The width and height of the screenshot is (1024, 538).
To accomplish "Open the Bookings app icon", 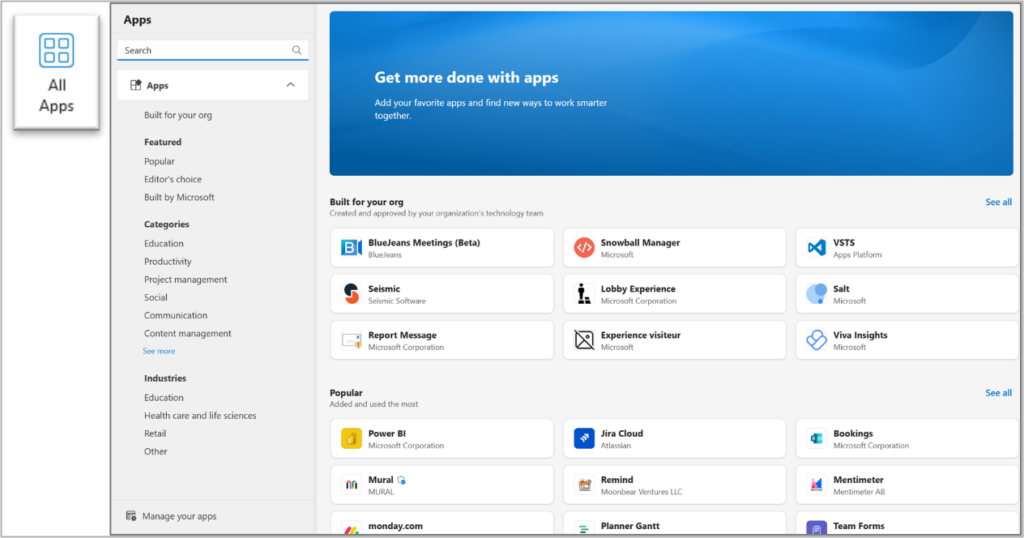I will pyautogui.click(x=816, y=438).
